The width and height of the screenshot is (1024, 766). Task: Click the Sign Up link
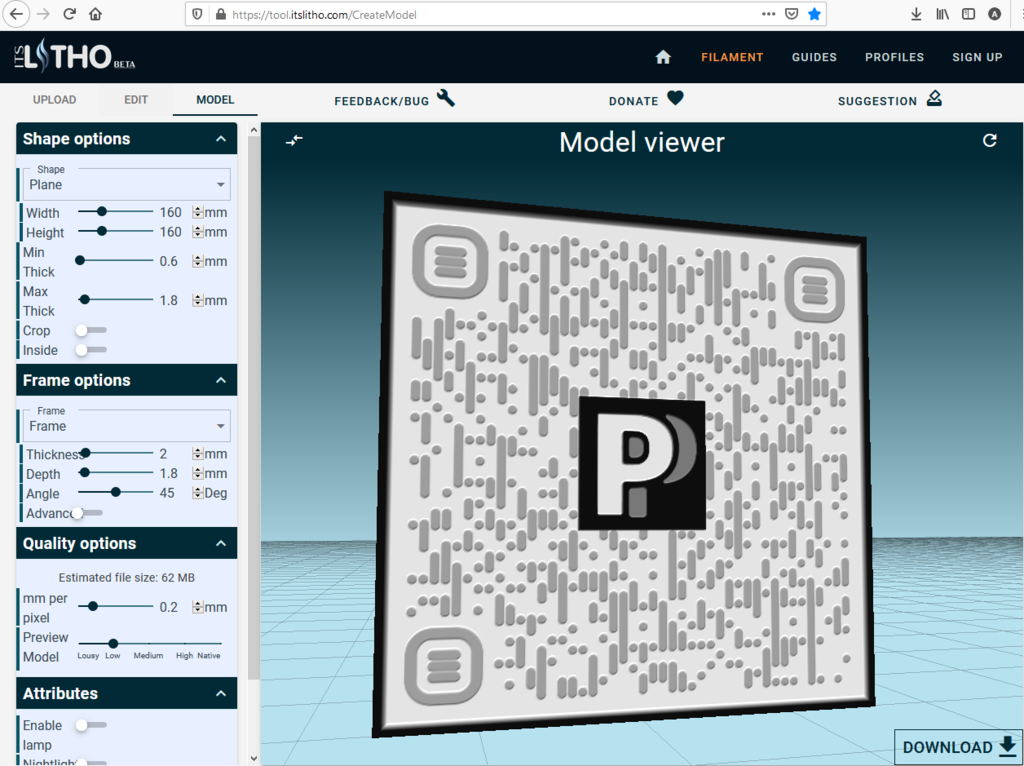(x=977, y=58)
